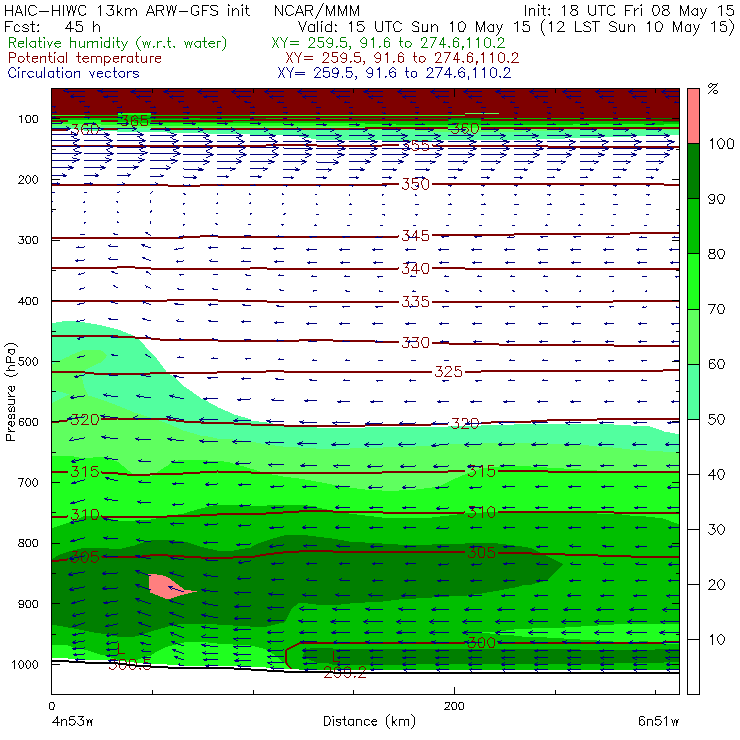
Task: Click the 50–60% light teal colorbar segment
Action: tap(693, 391)
